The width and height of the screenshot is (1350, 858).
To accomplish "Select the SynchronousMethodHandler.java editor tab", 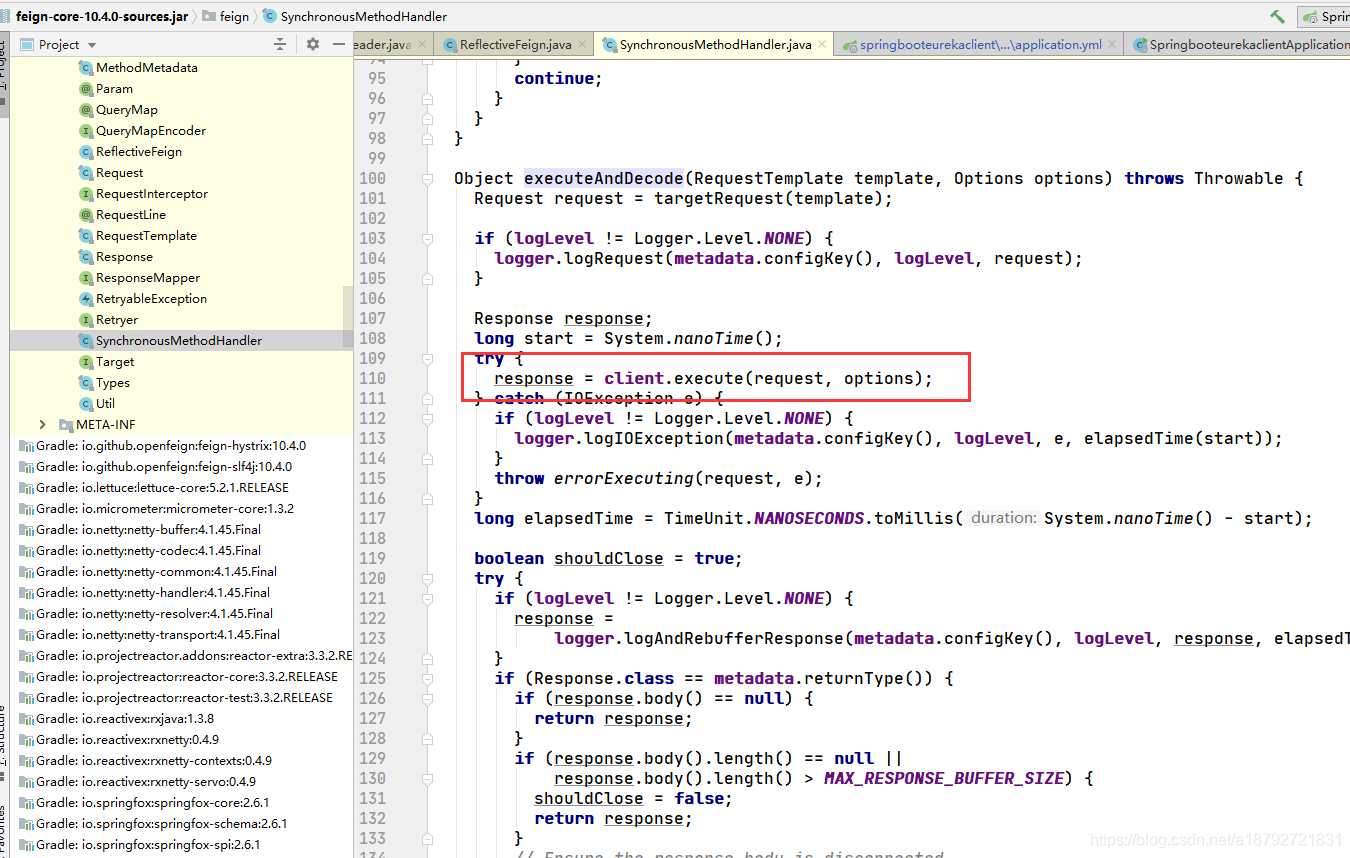I will point(715,44).
